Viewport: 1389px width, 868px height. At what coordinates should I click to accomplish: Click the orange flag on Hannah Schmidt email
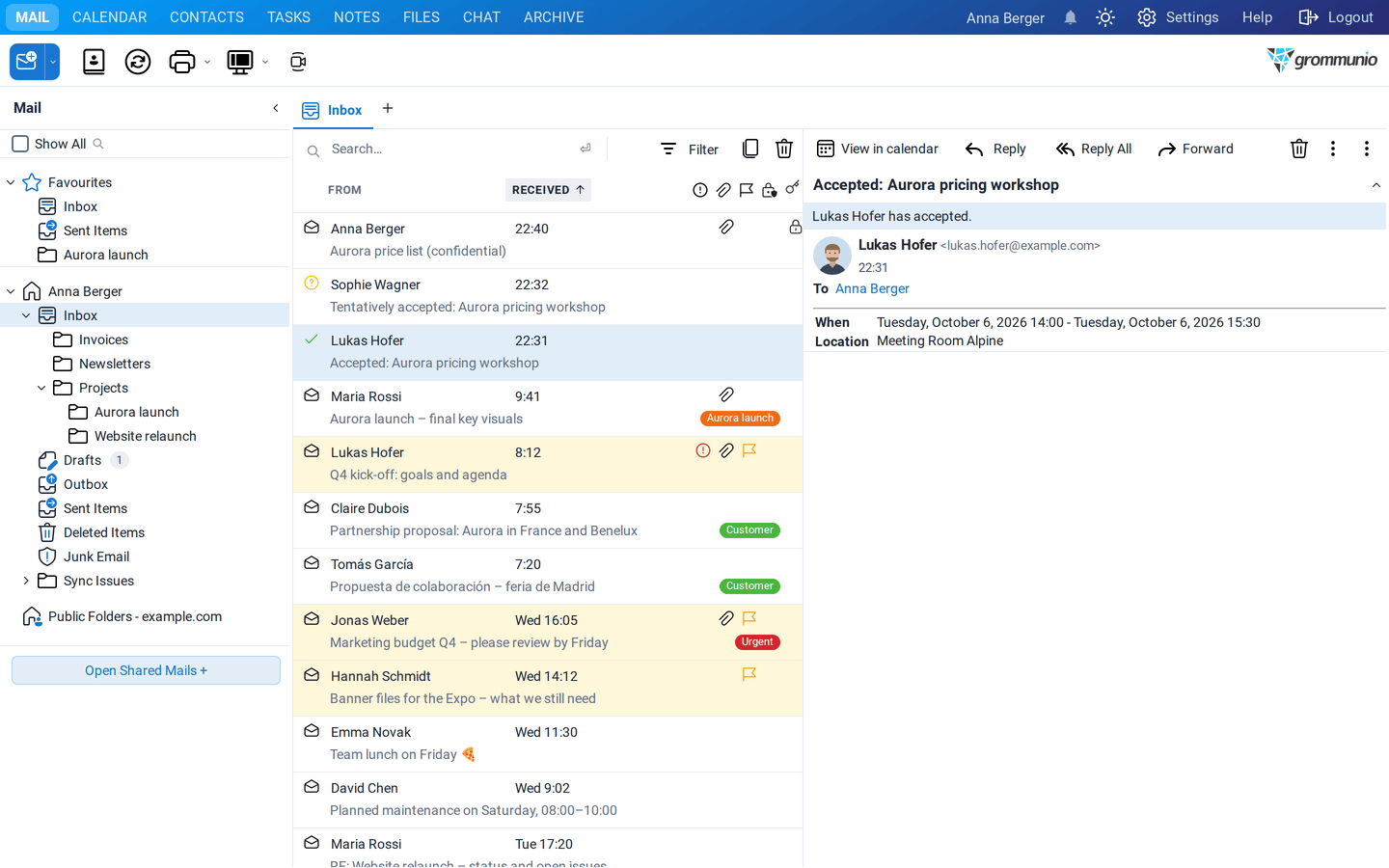pyautogui.click(x=749, y=674)
